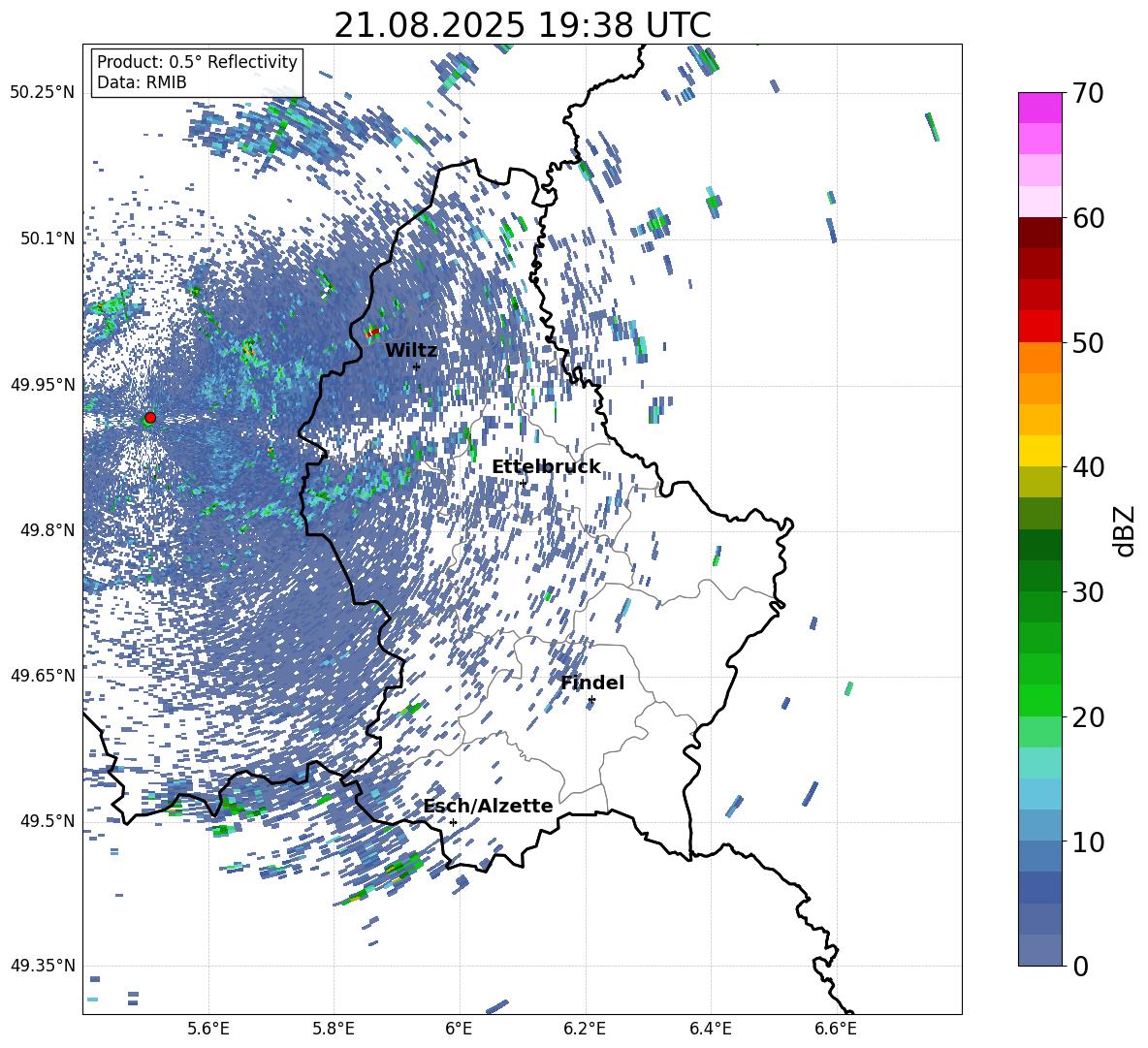Click the 50.25°N latitude tick label
Screen dimensions: 1148x1048
43,93
